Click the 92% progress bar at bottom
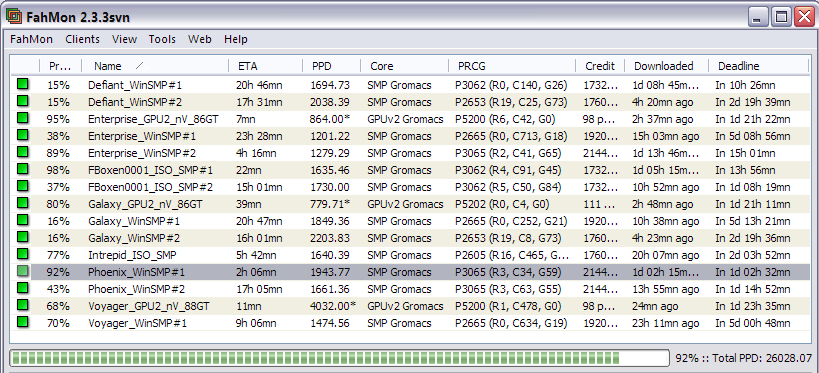 pyautogui.click(x=340, y=358)
